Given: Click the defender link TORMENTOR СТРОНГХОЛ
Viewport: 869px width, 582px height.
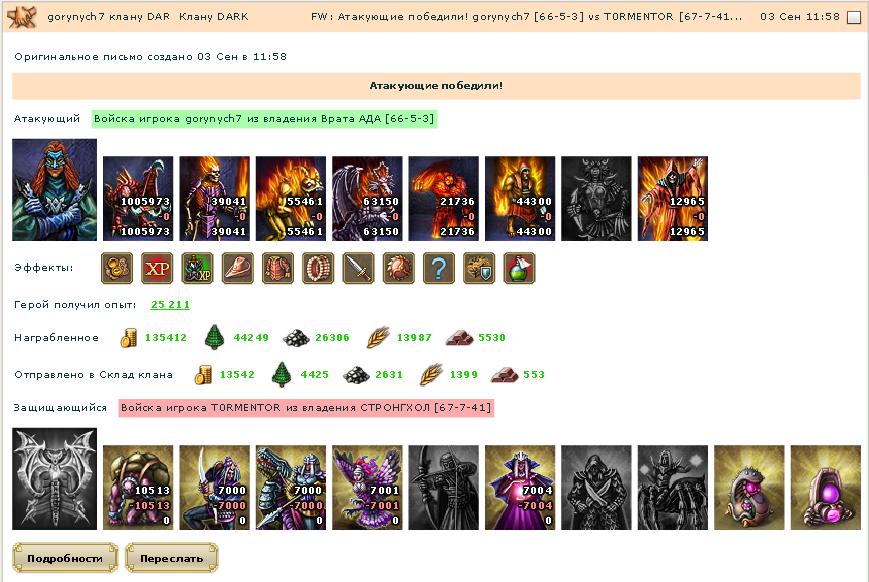Looking at the screenshot, I should tap(306, 407).
